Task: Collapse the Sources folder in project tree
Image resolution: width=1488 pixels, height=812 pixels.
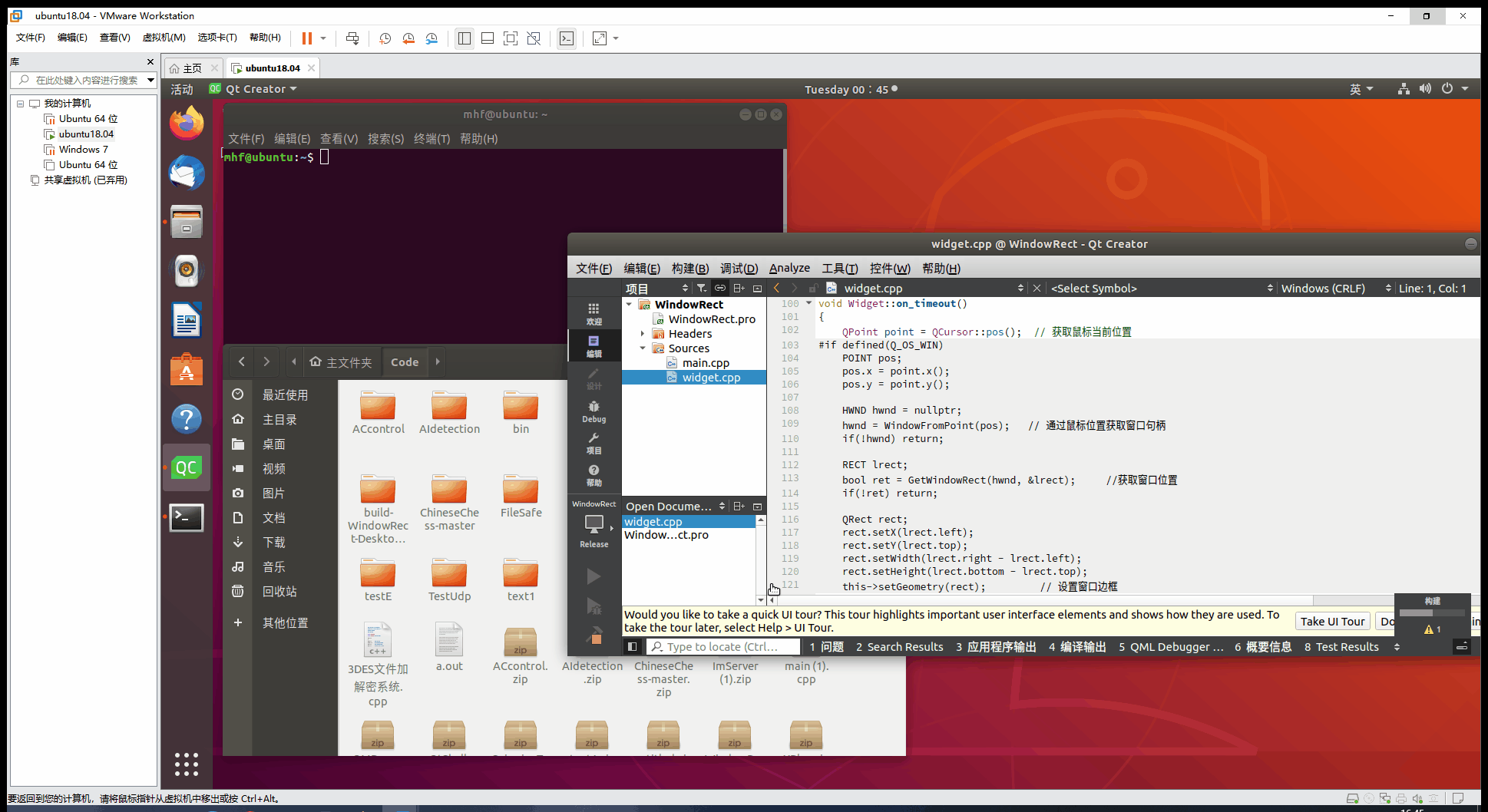Action: pyautogui.click(x=643, y=348)
